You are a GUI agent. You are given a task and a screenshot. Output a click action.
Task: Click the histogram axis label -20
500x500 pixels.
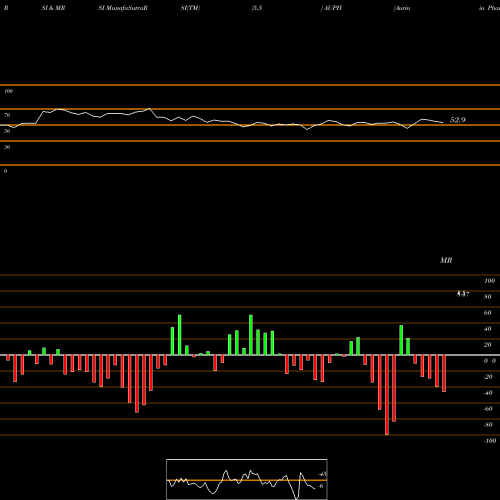488,377
